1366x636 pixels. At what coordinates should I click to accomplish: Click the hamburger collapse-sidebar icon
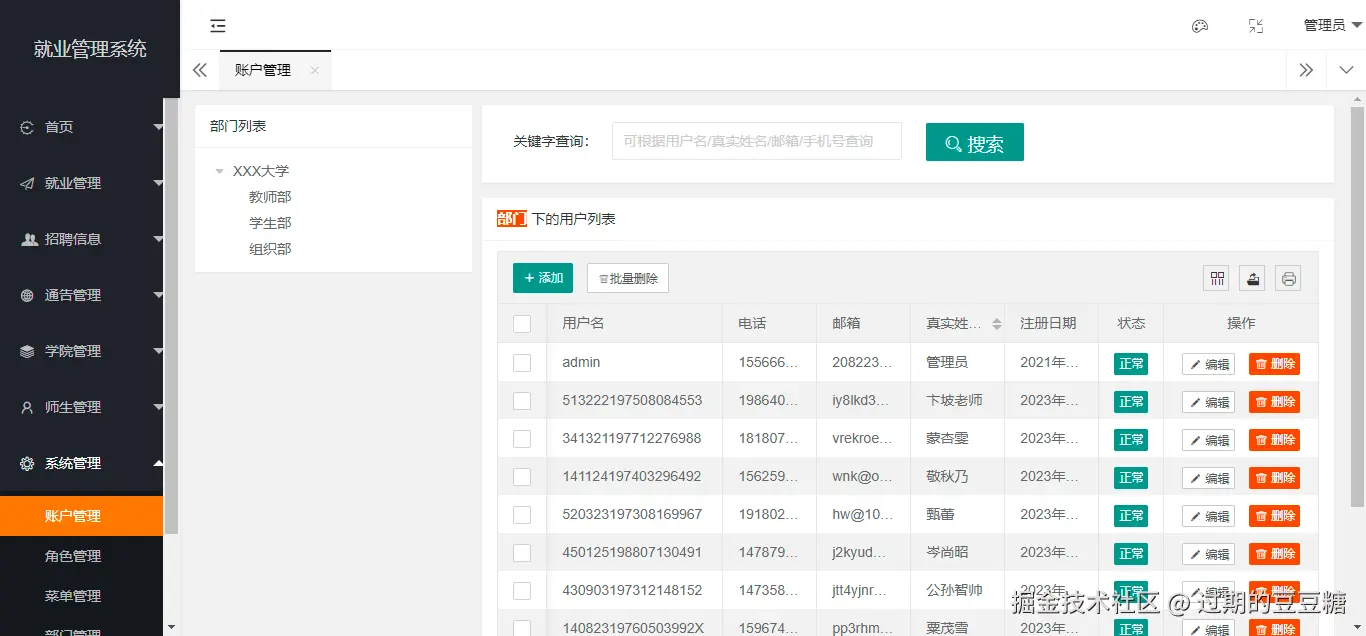218,25
